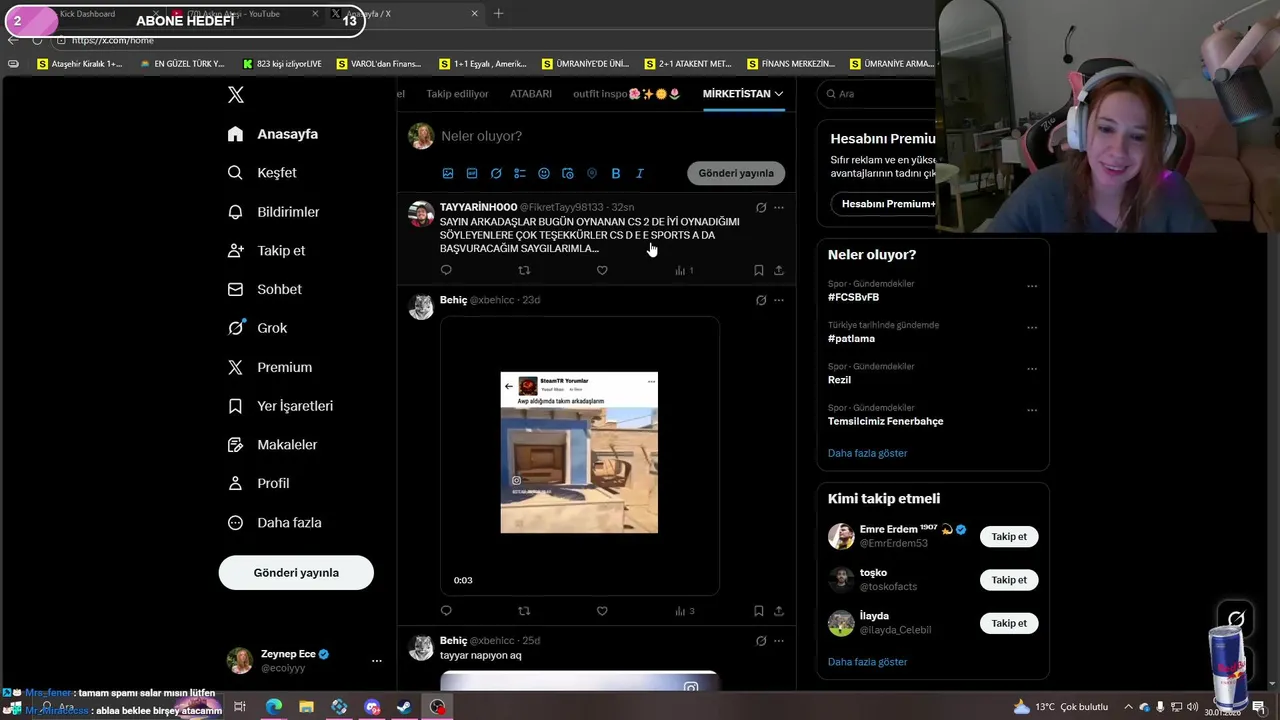This screenshot has height=720, width=1280.
Task: Open Profil page
Action: pyautogui.click(x=258, y=483)
